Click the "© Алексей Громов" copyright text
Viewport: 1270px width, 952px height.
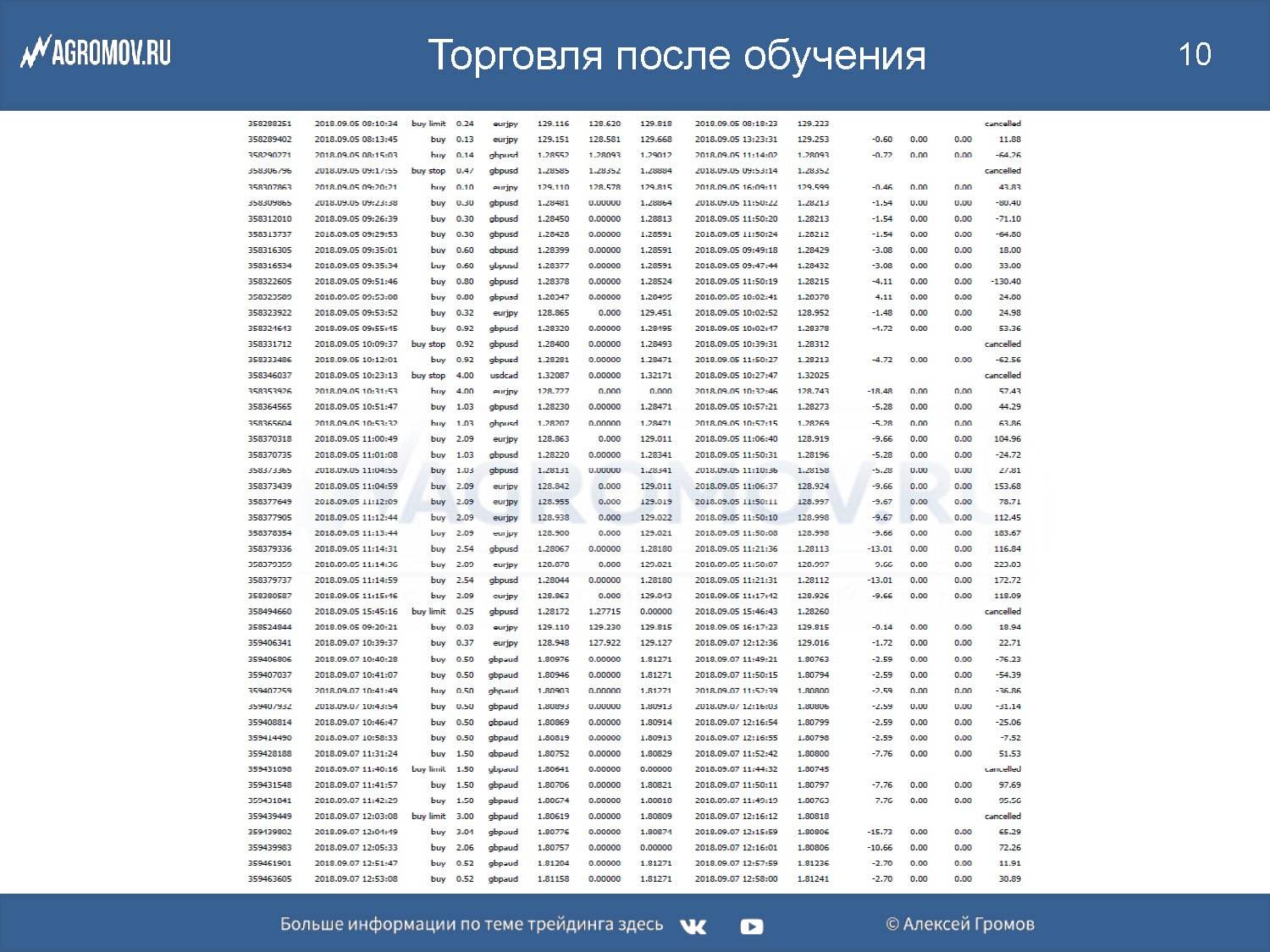(x=960, y=924)
